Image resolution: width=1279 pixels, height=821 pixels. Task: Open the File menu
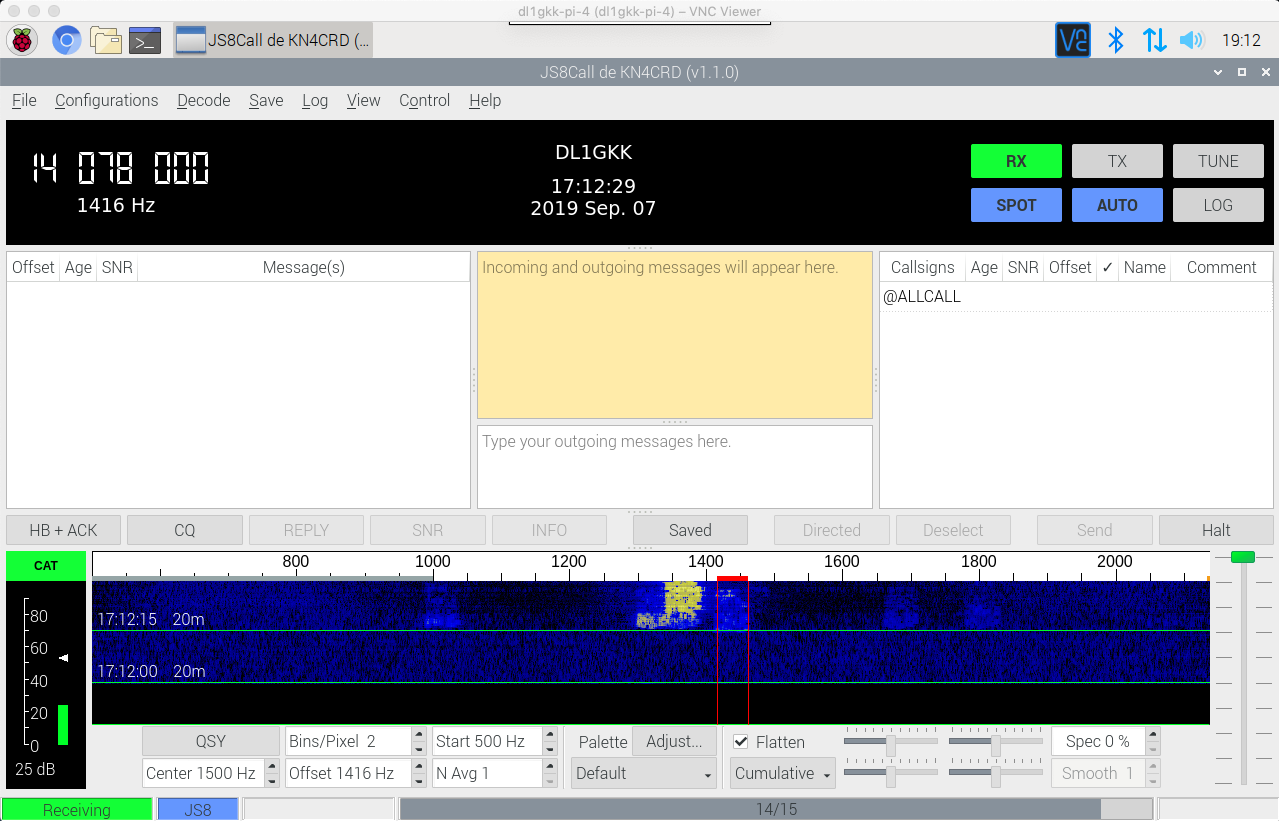pyautogui.click(x=24, y=100)
